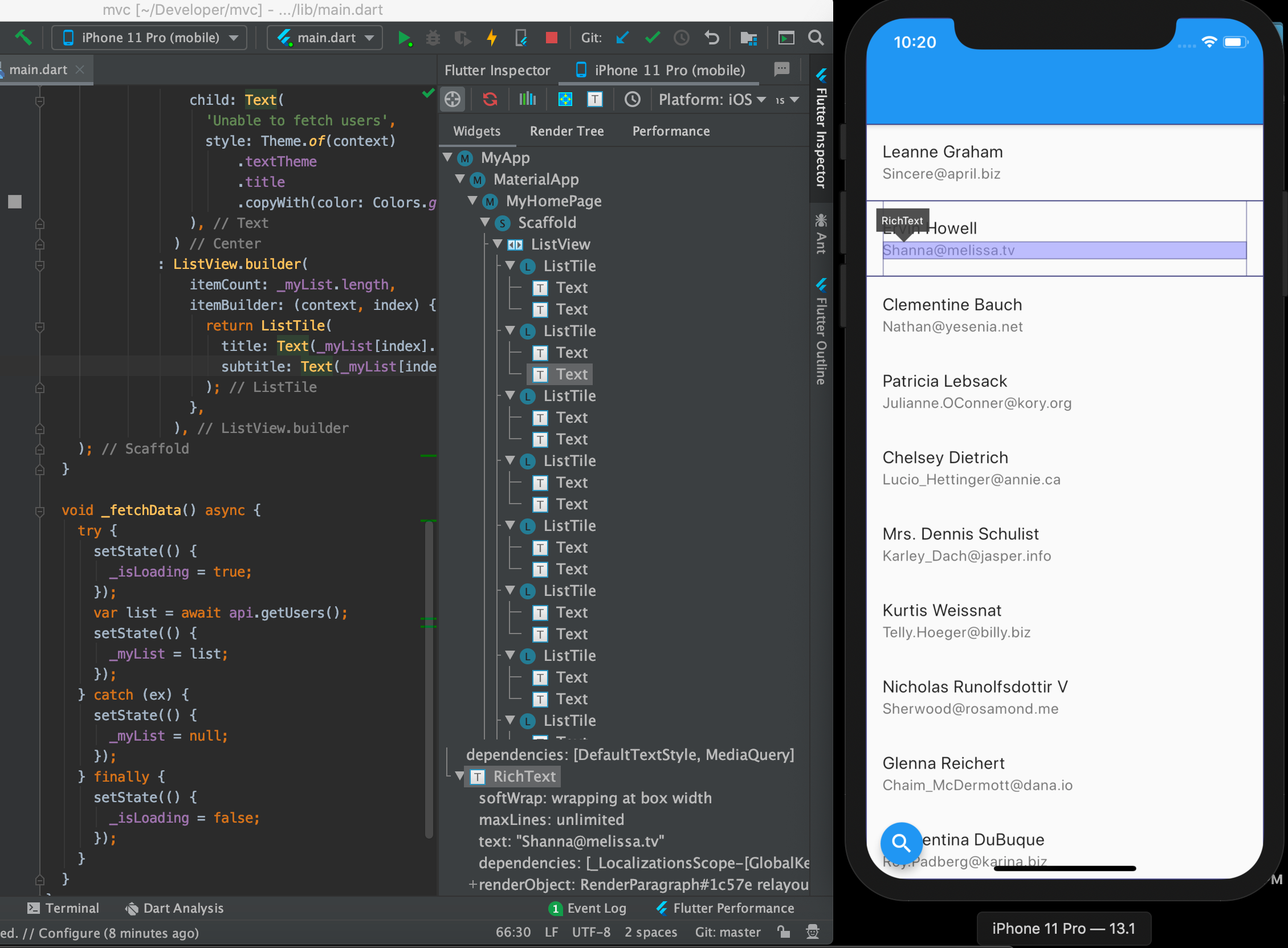Viewport: 1288px width, 948px height.
Task: Toggle show text baselines with the T icon
Action: [595, 99]
